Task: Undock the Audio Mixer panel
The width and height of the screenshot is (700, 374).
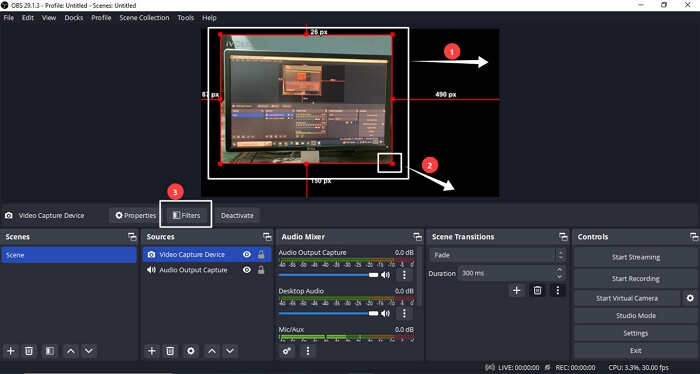Action: click(x=417, y=237)
